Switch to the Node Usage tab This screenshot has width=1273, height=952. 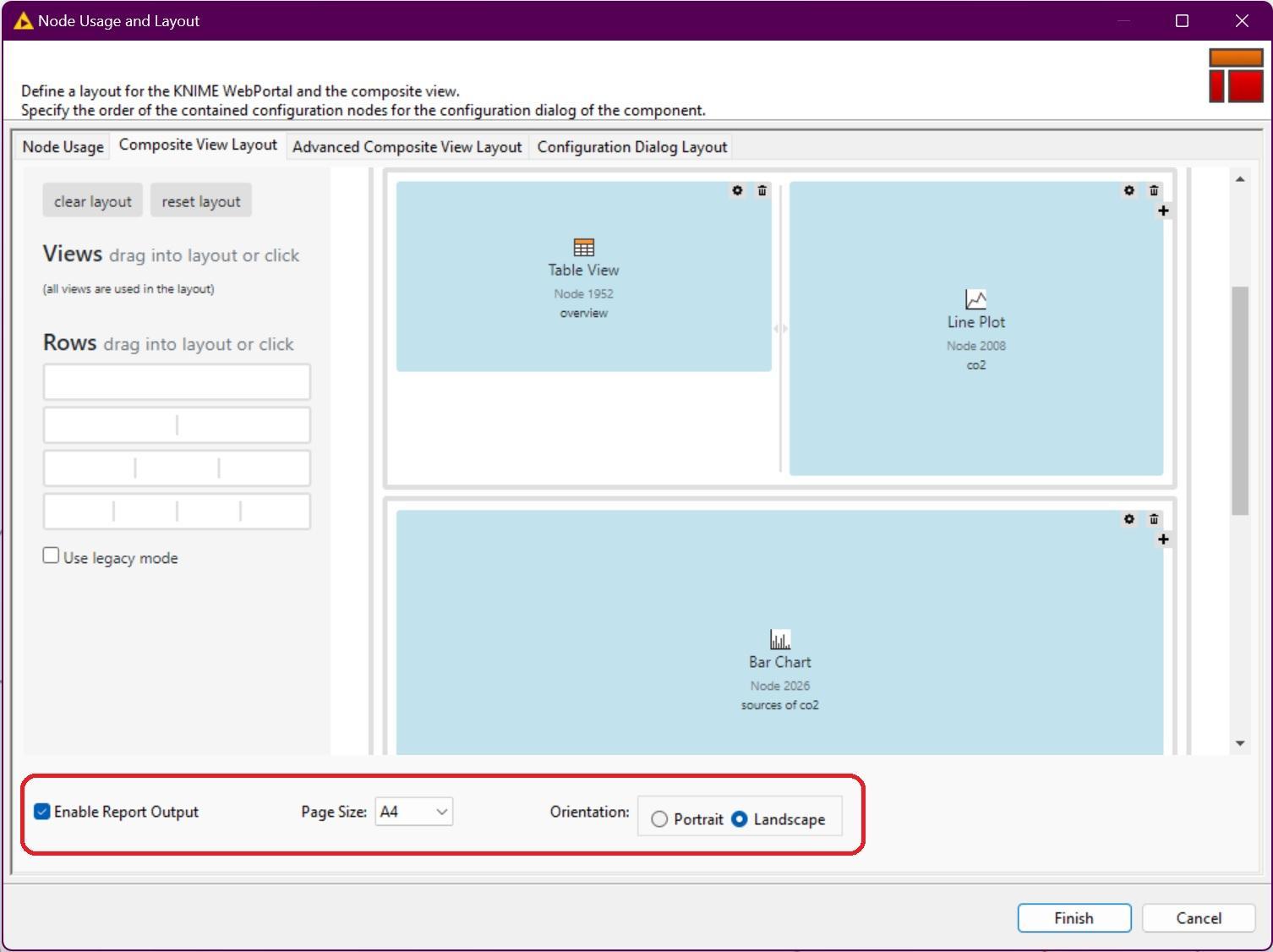tap(63, 147)
